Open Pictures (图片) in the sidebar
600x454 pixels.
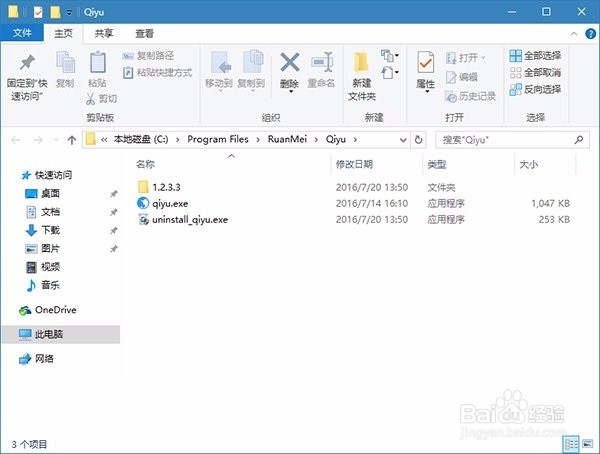[42, 248]
